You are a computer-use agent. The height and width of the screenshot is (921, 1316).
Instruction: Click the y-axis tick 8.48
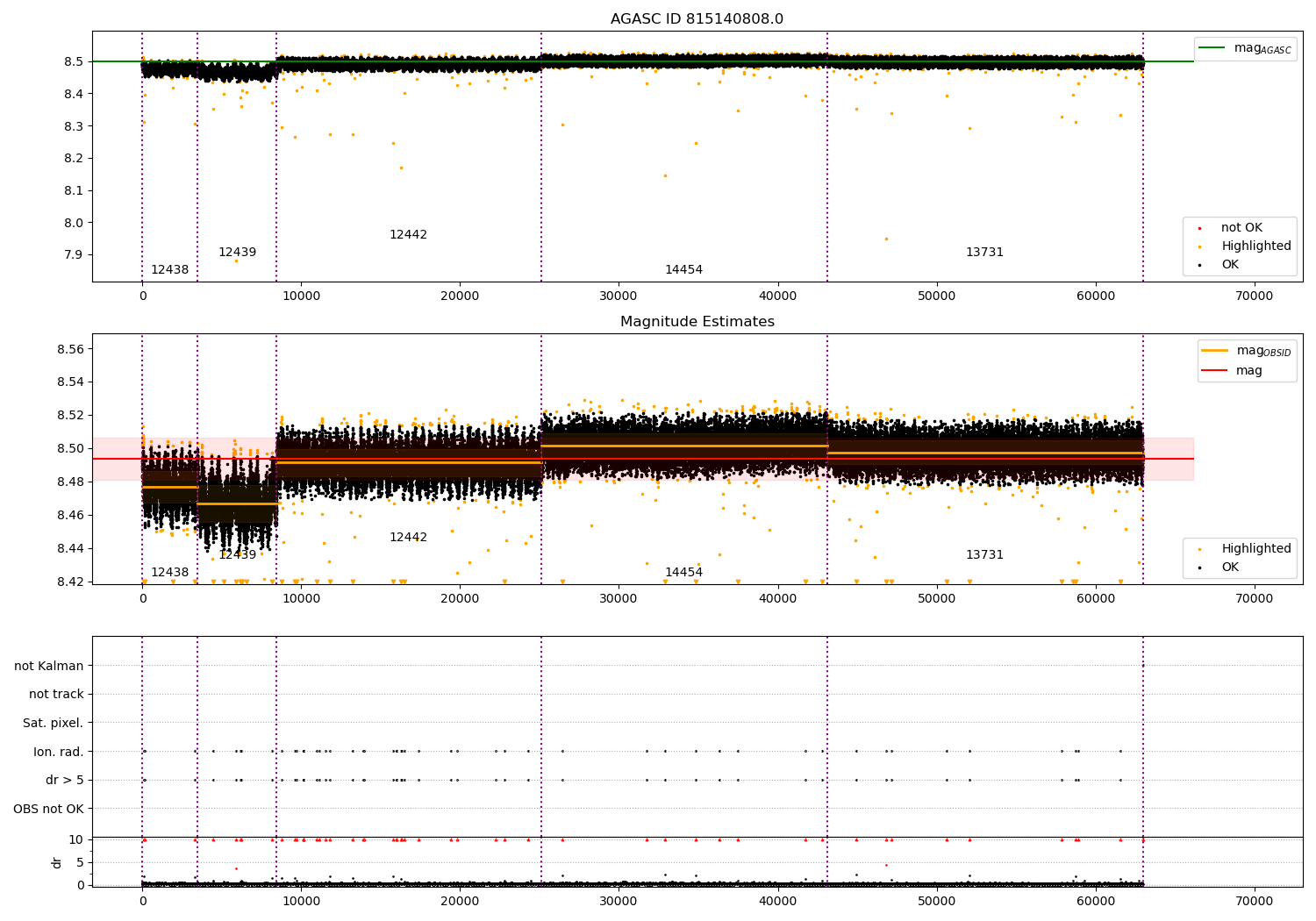(x=71, y=482)
